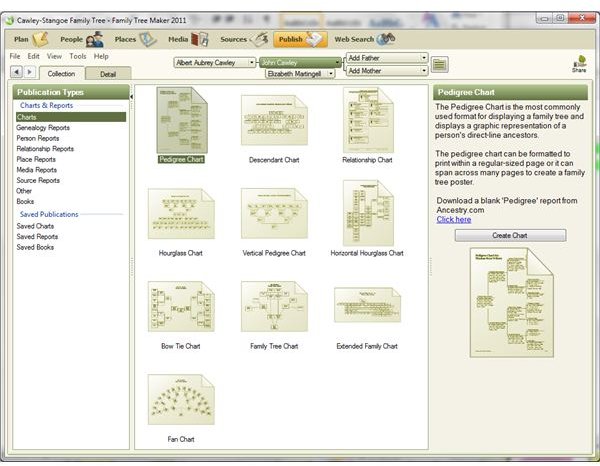Screen dimensions: 600x466
Task: Select Genealogy Reports in Publication Types
Action: (43, 128)
